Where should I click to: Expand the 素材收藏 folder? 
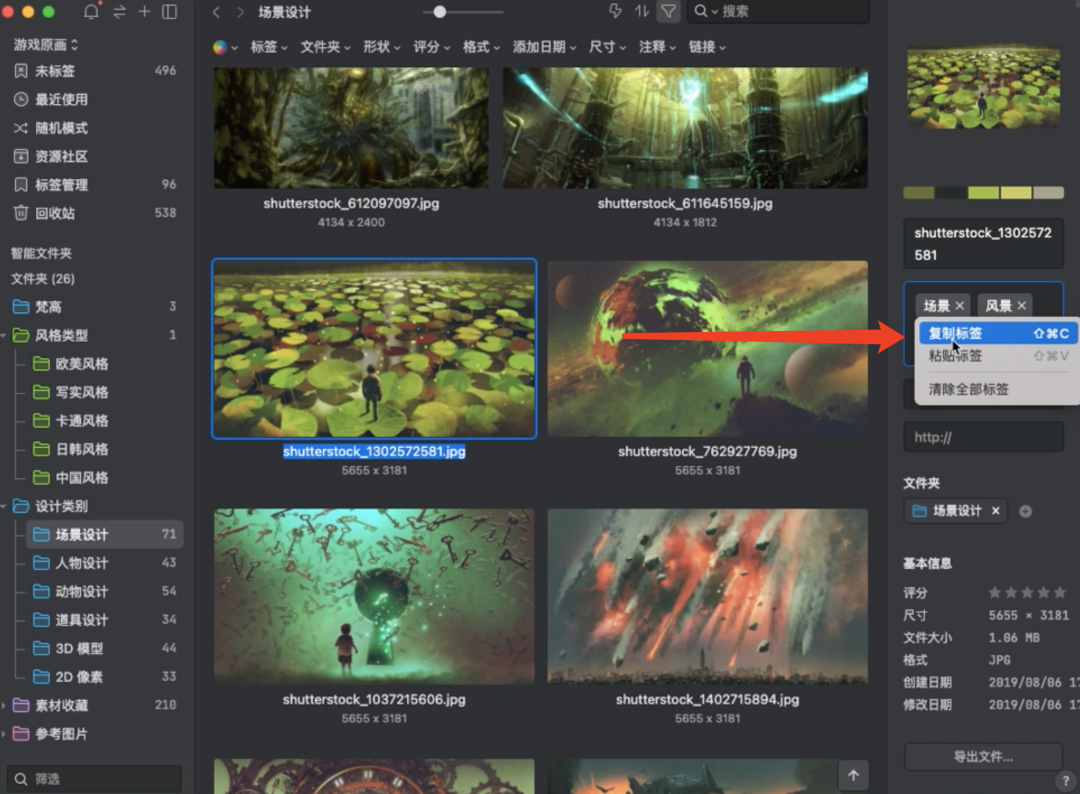pyautogui.click(x=7, y=705)
